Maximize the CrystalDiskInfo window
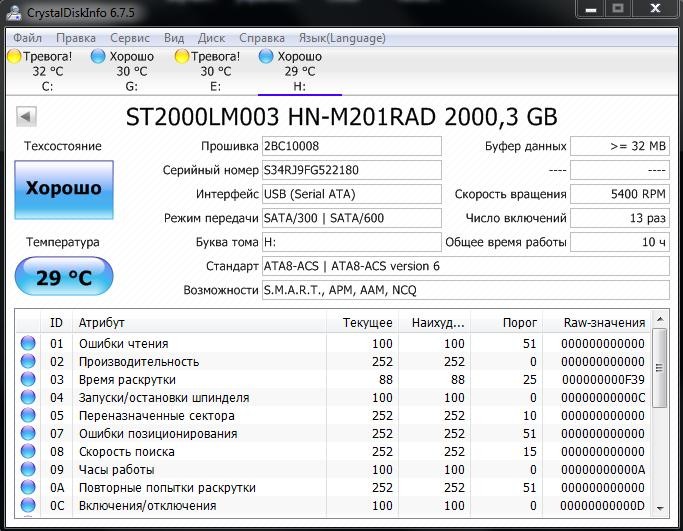 618,9
